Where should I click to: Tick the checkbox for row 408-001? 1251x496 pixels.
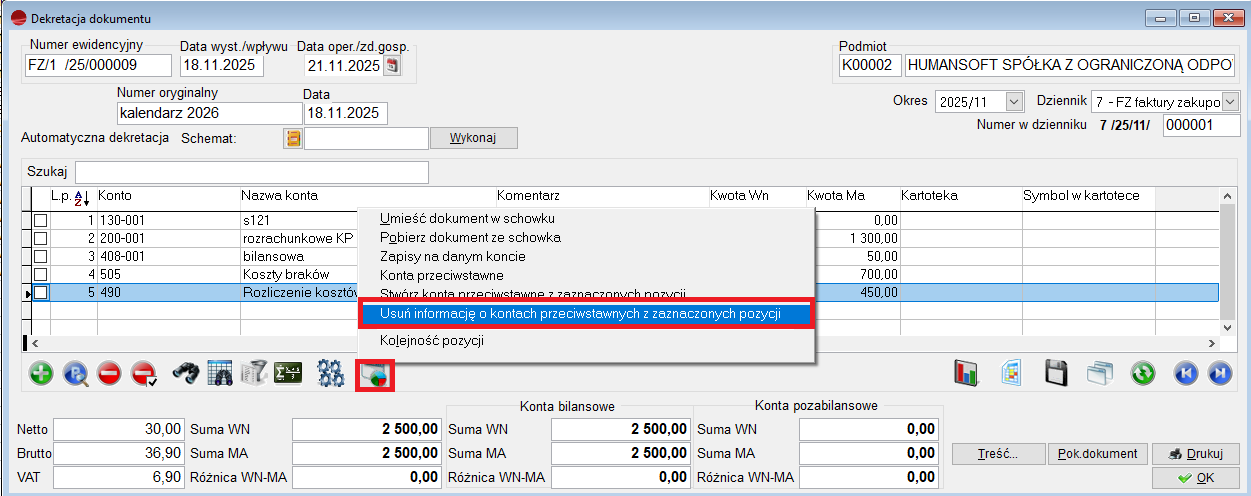(41, 256)
